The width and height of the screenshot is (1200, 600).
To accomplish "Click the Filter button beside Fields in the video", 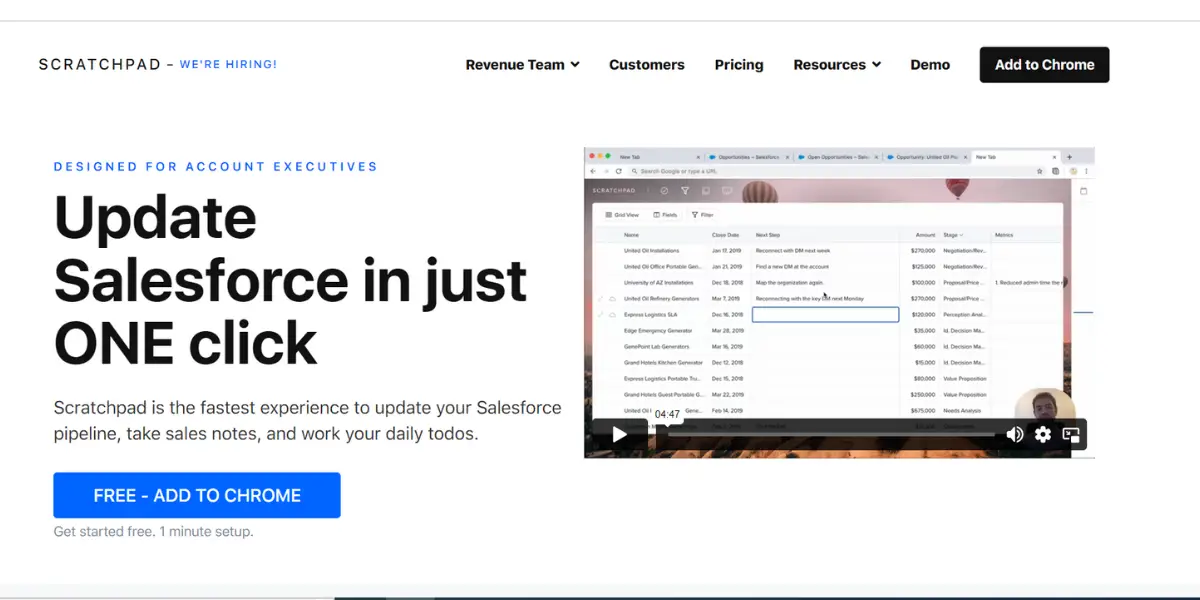I will tap(703, 215).
